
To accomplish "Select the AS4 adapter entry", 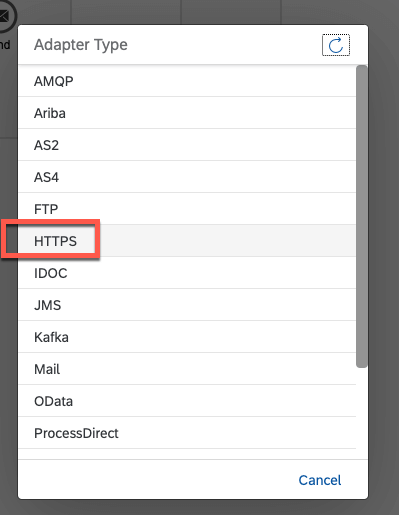I will pyautogui.click(x=187, y=177).
